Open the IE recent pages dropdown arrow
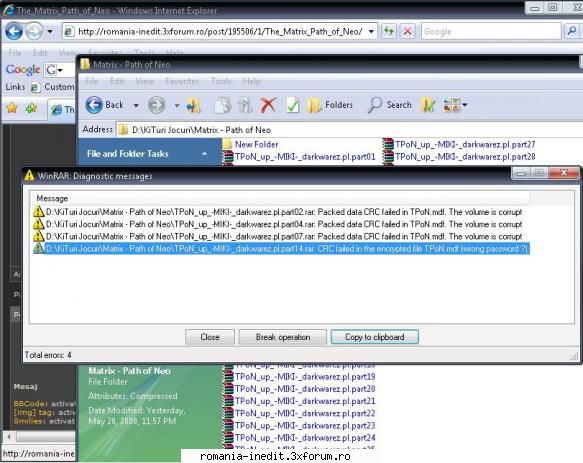The width and height of the screenshot is (583, 463). click(50, 32)
